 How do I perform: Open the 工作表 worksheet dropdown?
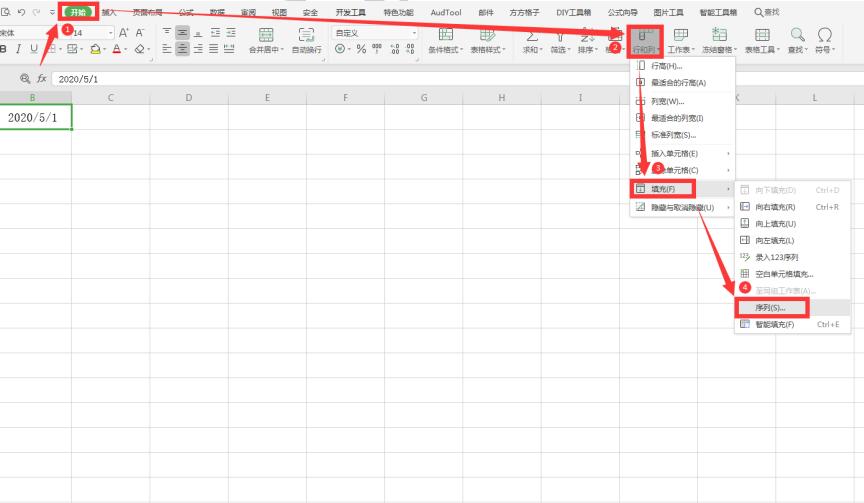[681, 41]
